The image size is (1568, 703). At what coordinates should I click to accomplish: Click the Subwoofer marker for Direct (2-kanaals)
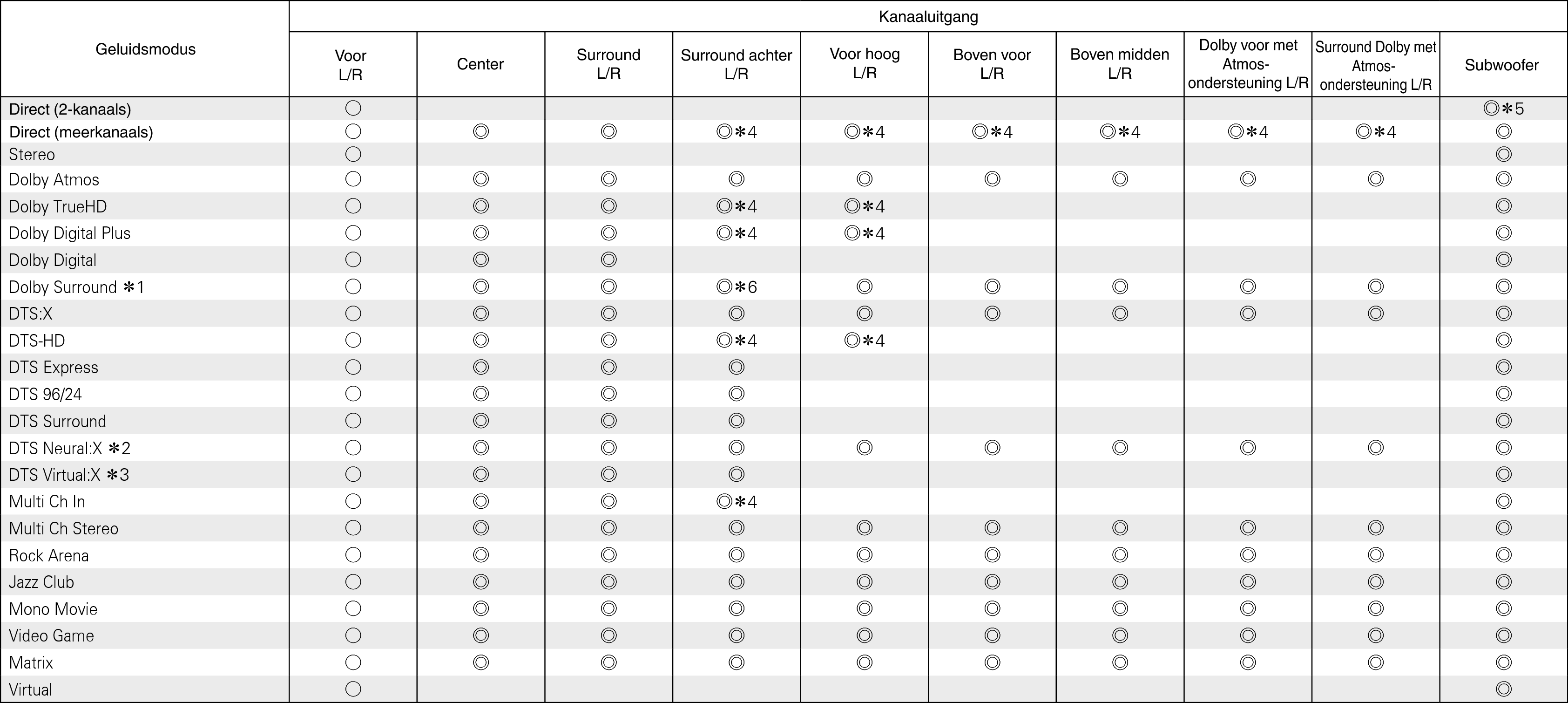click(1503, 109)
